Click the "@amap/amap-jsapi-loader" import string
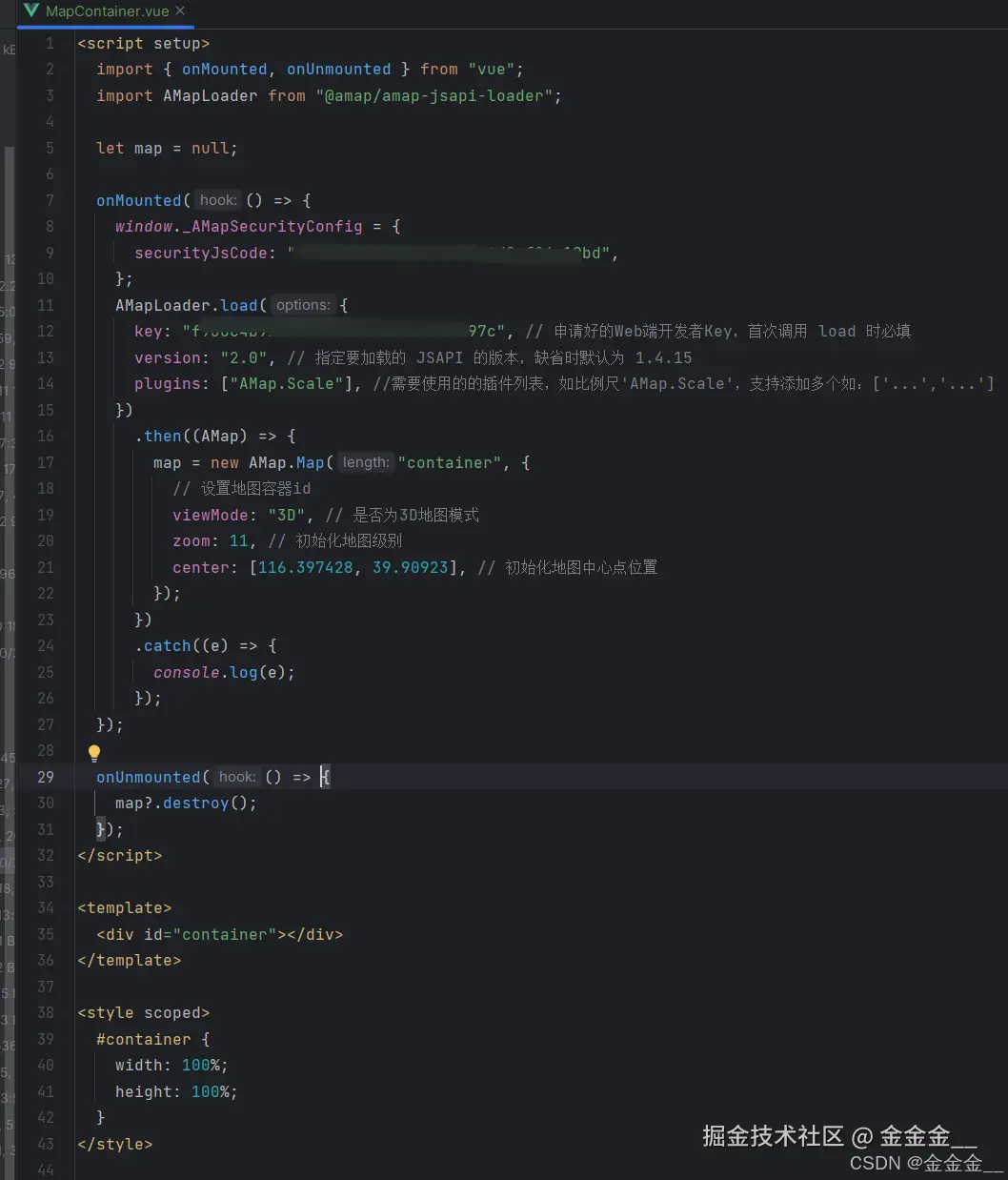Image resolution: width=1008 pixels, height=1180 pixels. [433, 95]
